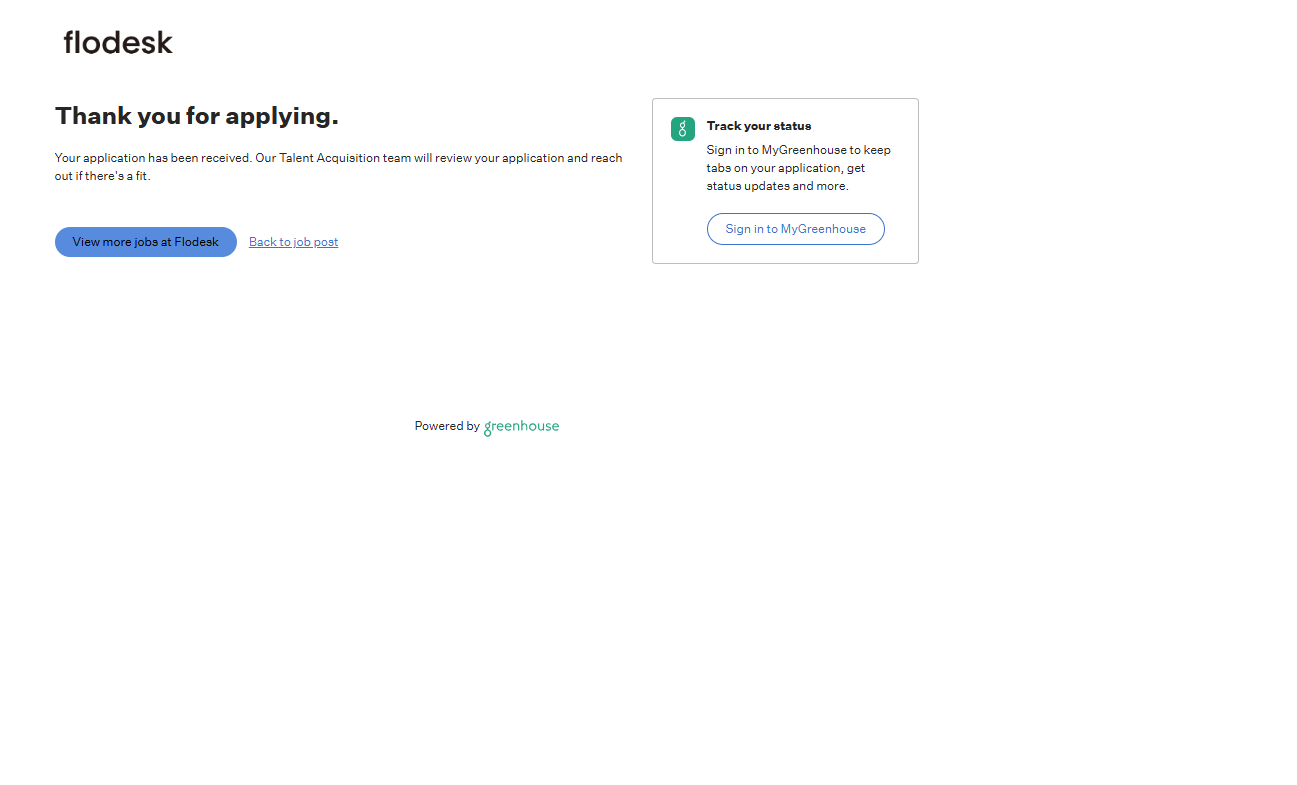
Task: Click the "Powered by" footer text
Action: (x=447, y=426)
